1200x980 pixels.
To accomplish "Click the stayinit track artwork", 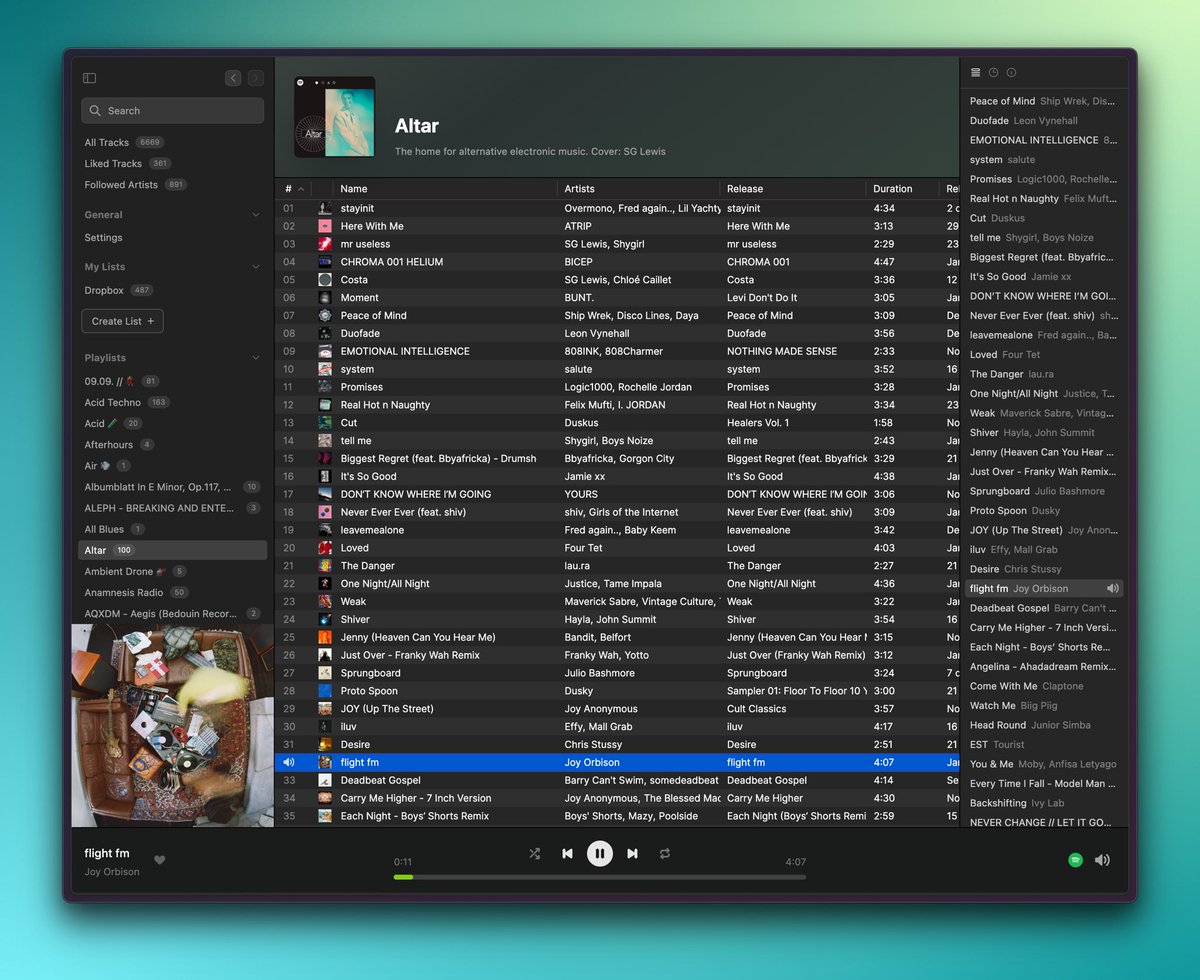I will (x=325, y=208).
